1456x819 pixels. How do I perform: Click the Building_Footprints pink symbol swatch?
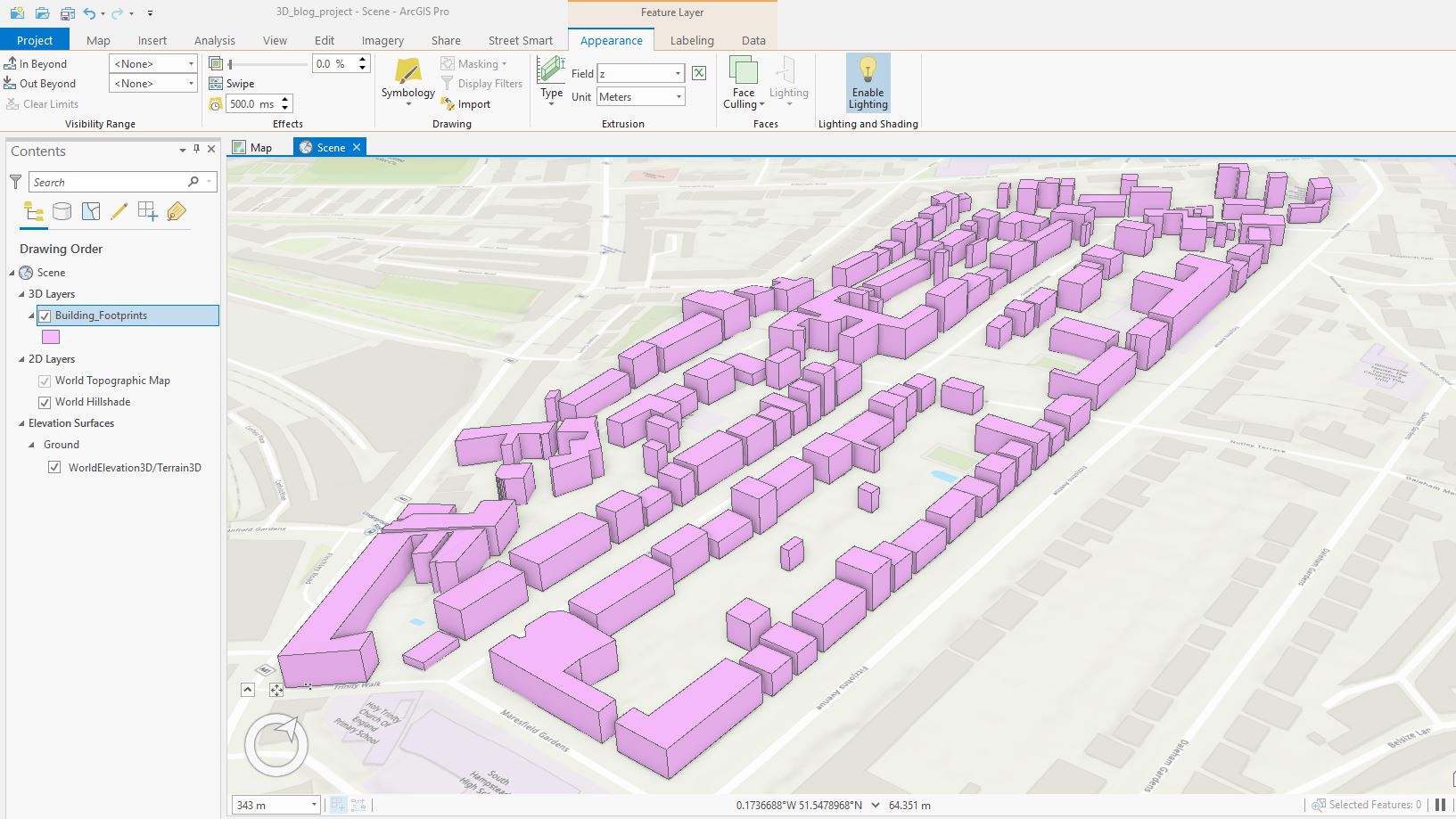coord(51,337)
